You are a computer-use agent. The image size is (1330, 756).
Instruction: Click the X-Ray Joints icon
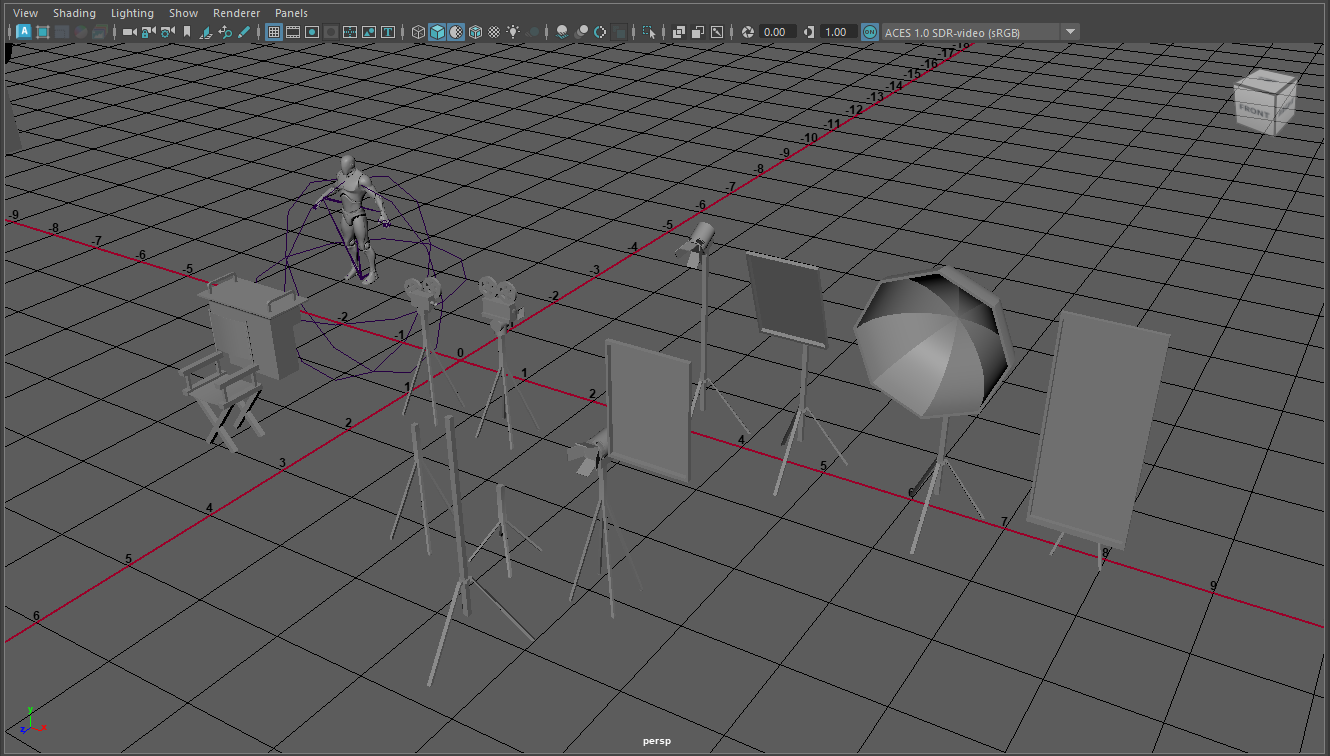tap(717, 32)
